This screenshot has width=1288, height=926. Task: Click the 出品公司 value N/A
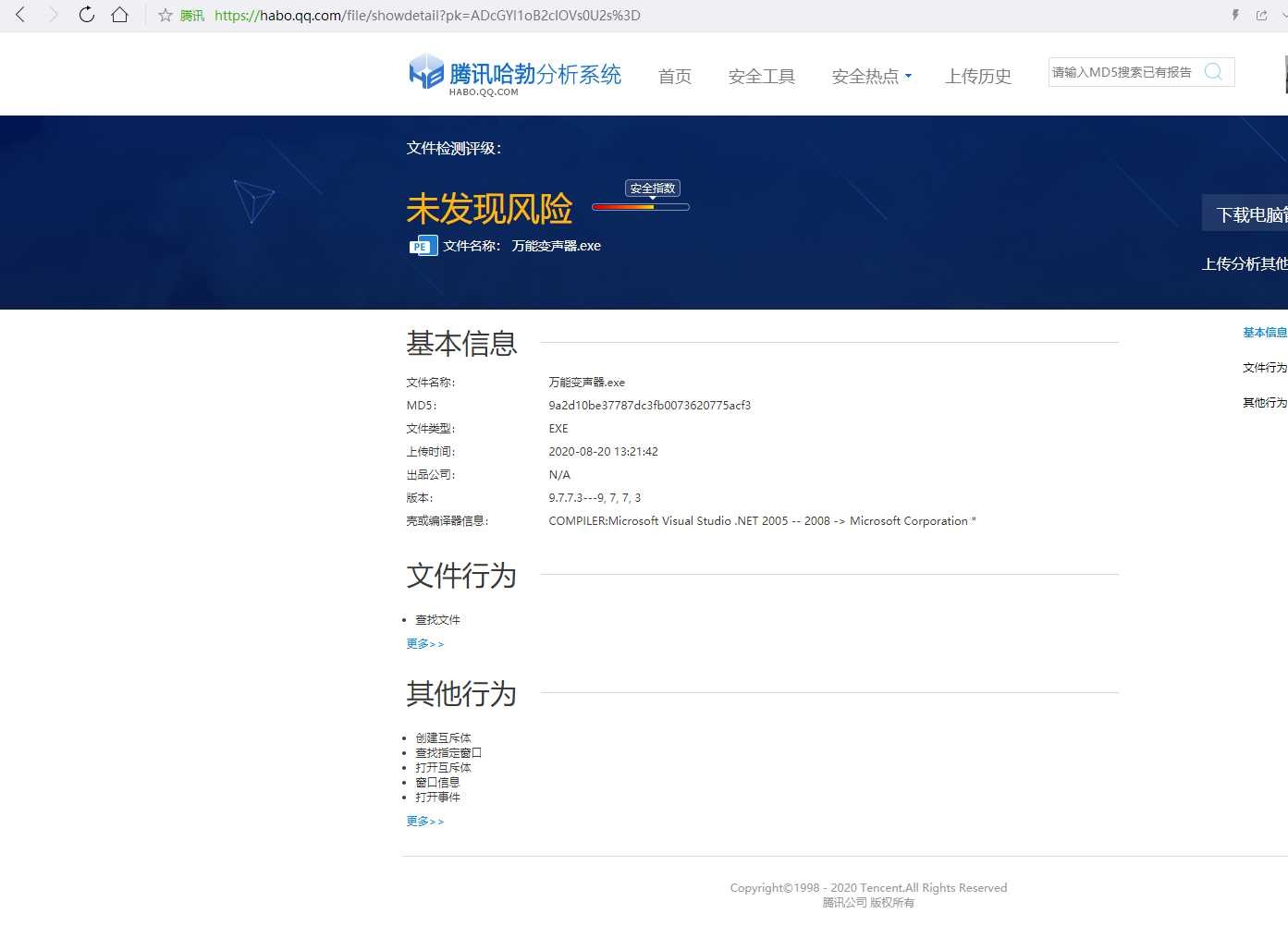click(x=559, y=475)
